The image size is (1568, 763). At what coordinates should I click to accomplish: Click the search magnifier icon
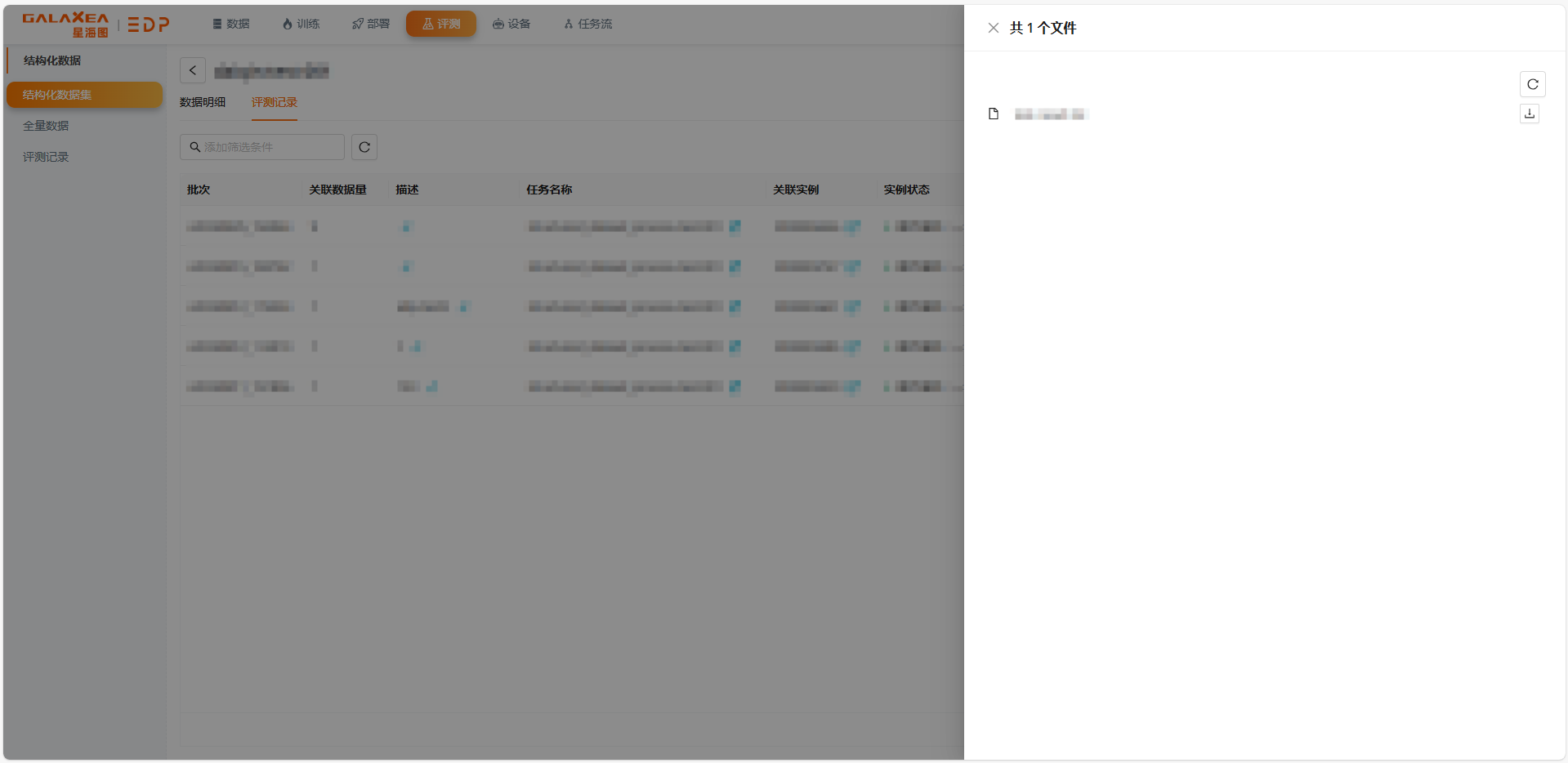195,147
